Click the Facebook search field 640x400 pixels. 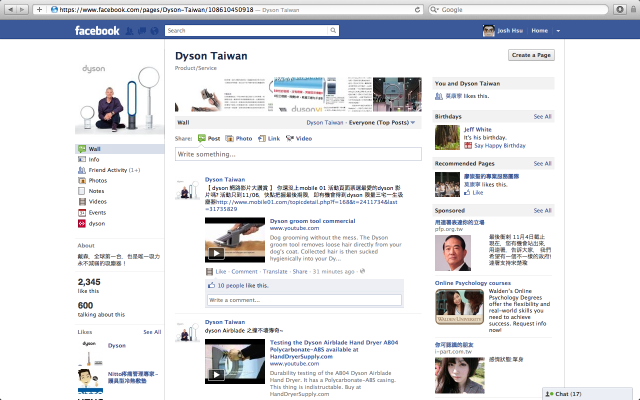246,30
